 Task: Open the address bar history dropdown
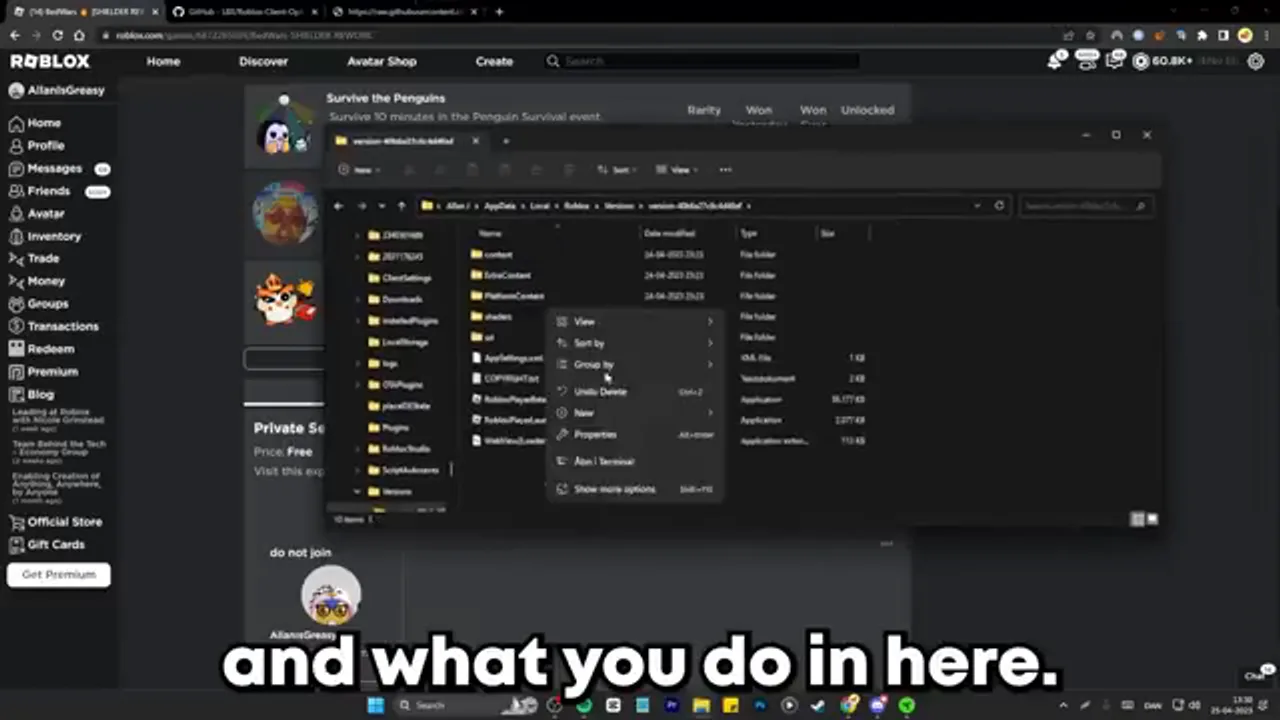point(977,206)
